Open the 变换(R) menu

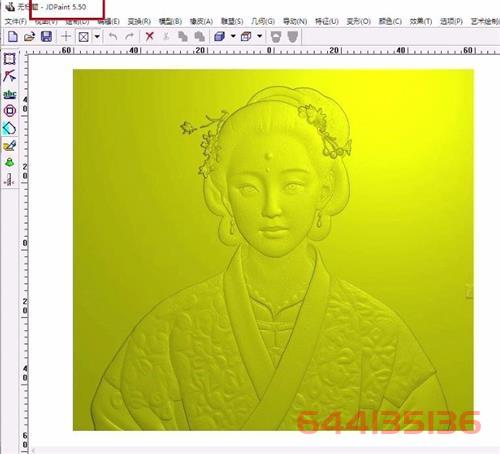point(139,22)
